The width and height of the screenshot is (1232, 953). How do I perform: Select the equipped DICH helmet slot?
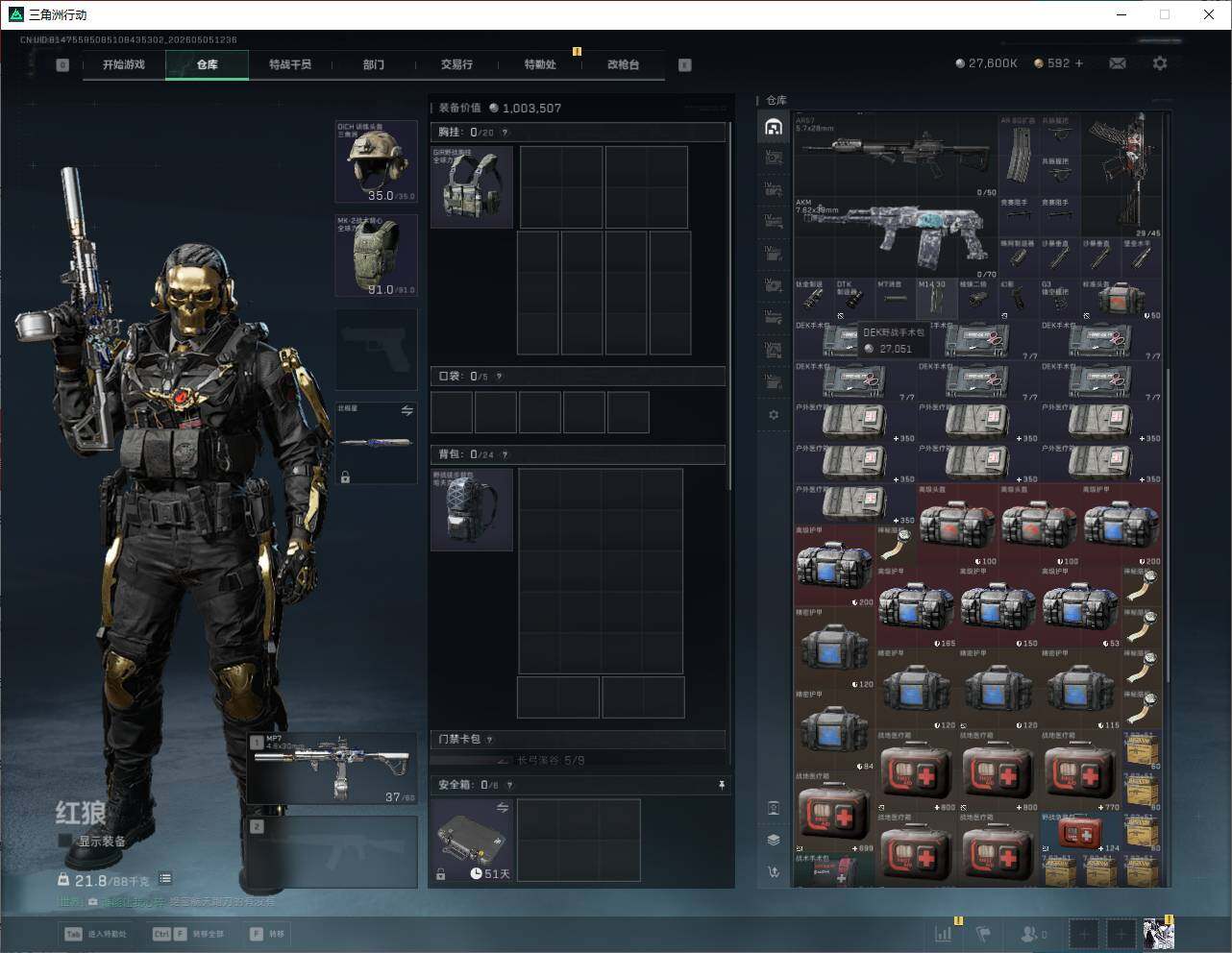(376, 161)
